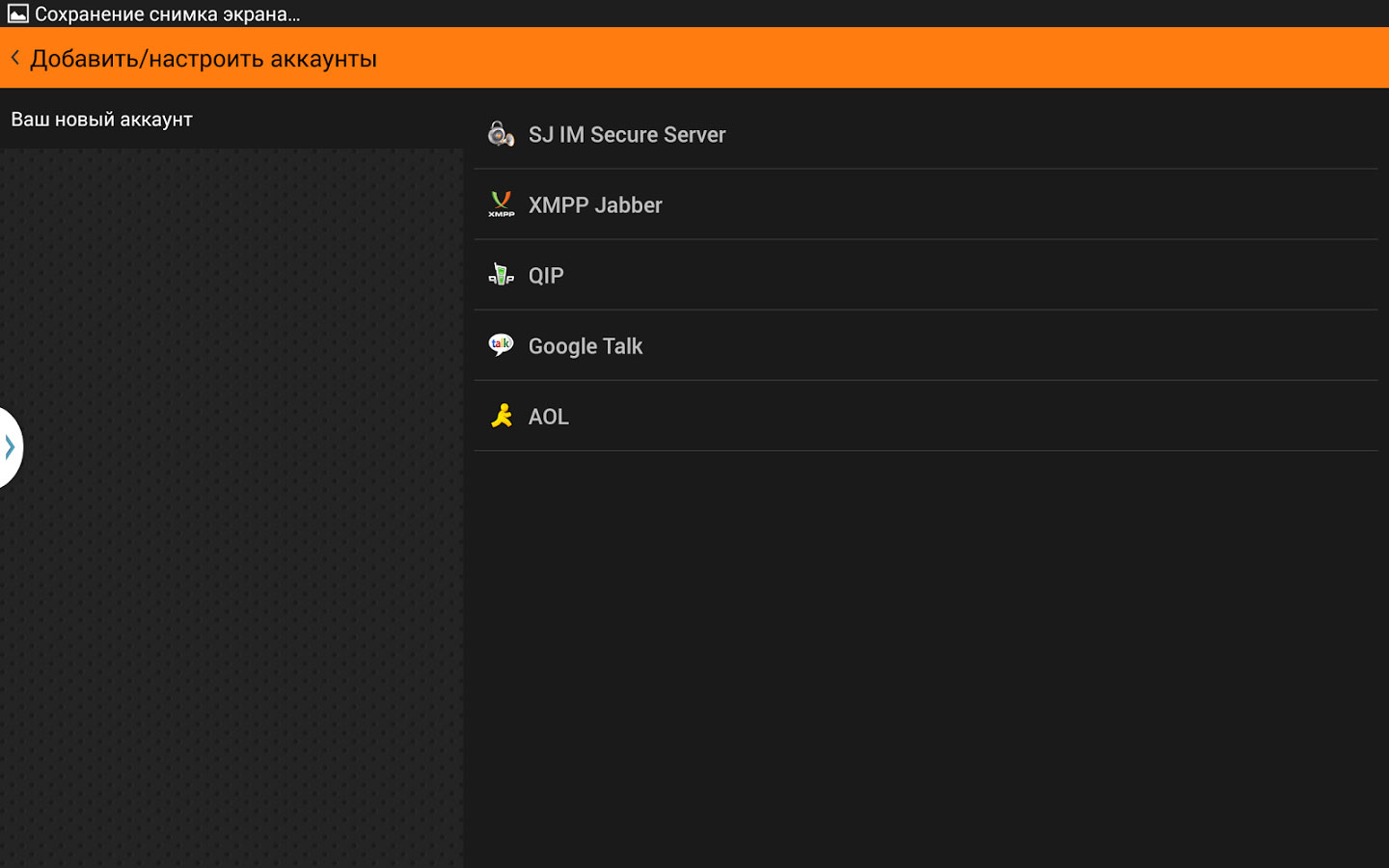Expand the side drawer handle on left edge

(x=10, y=448)
